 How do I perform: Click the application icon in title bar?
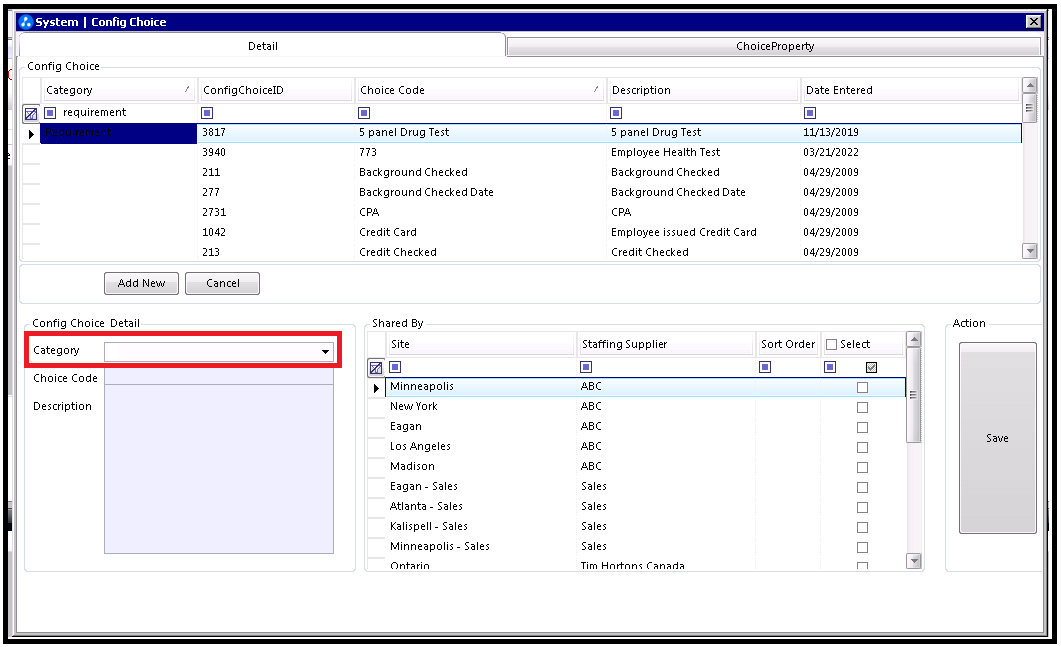coord(26,22)
